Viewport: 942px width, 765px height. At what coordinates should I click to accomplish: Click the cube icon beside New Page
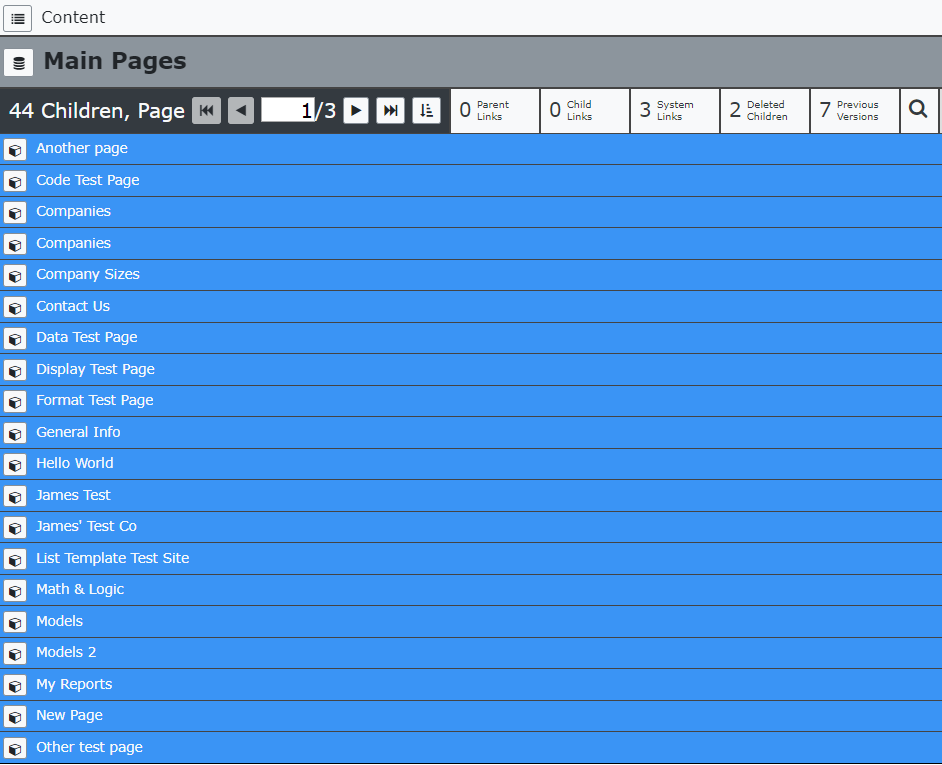pyautogui.click(x=15, y=717)
